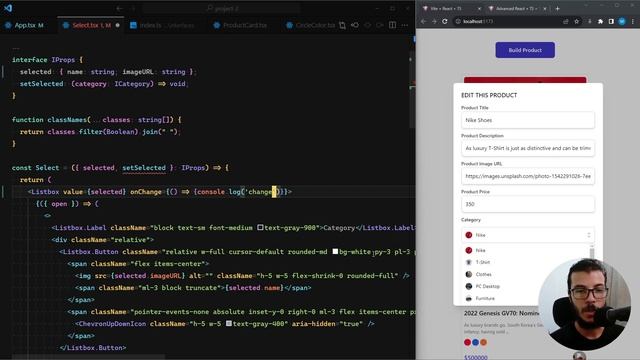Screen dimensions: 640x360
Task: Open the index.ts editor tab
Action: coord(163,25)
